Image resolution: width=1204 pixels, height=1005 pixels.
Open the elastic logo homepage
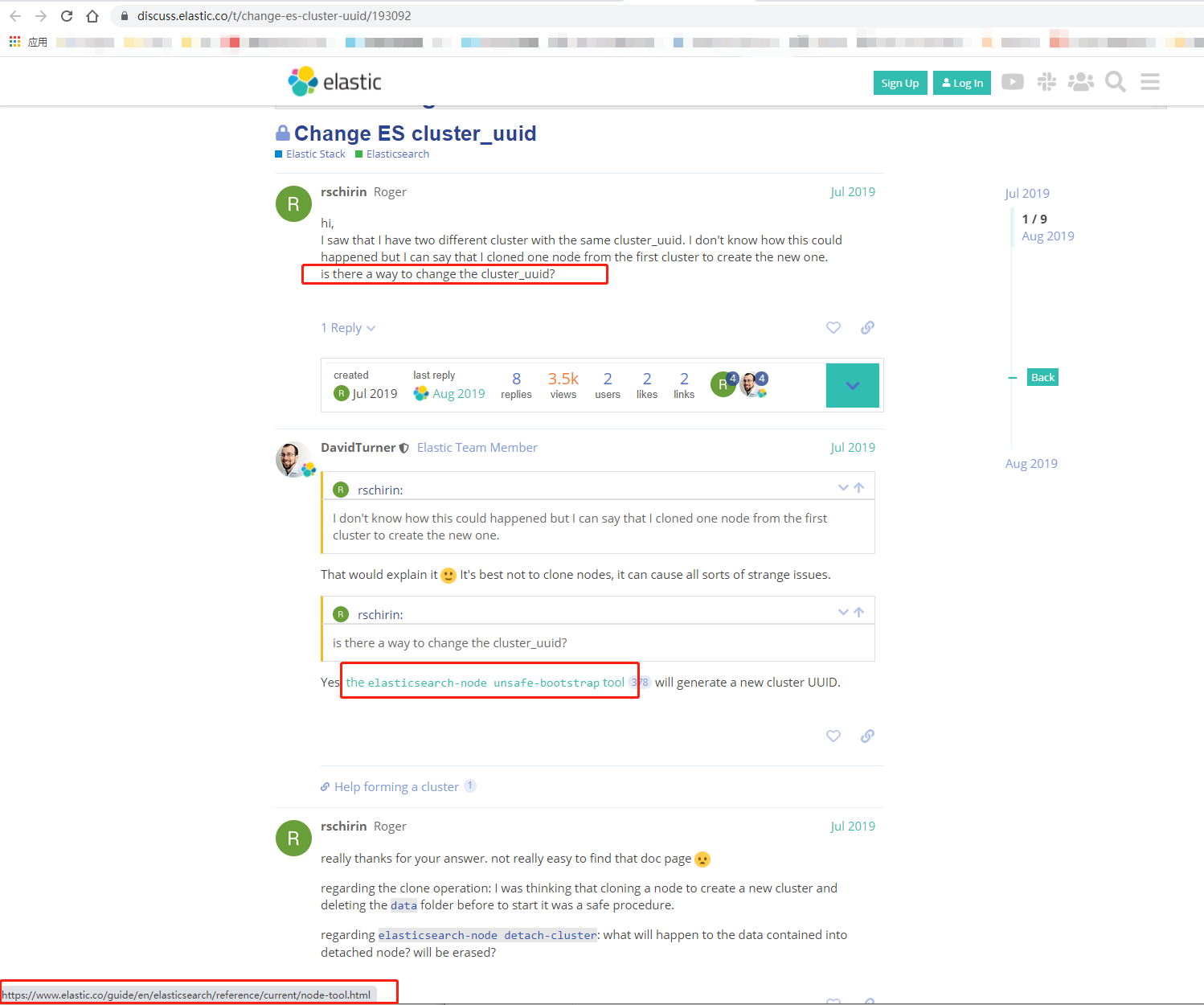pyautogui.click(x=334, y=81)
